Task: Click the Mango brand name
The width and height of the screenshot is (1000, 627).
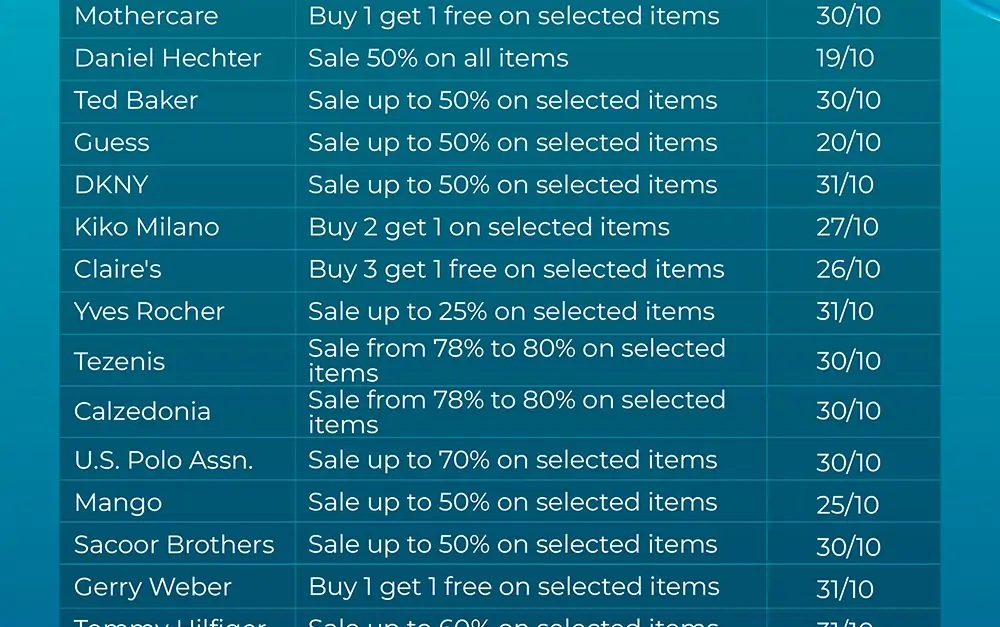Action: tap(118, 503)
